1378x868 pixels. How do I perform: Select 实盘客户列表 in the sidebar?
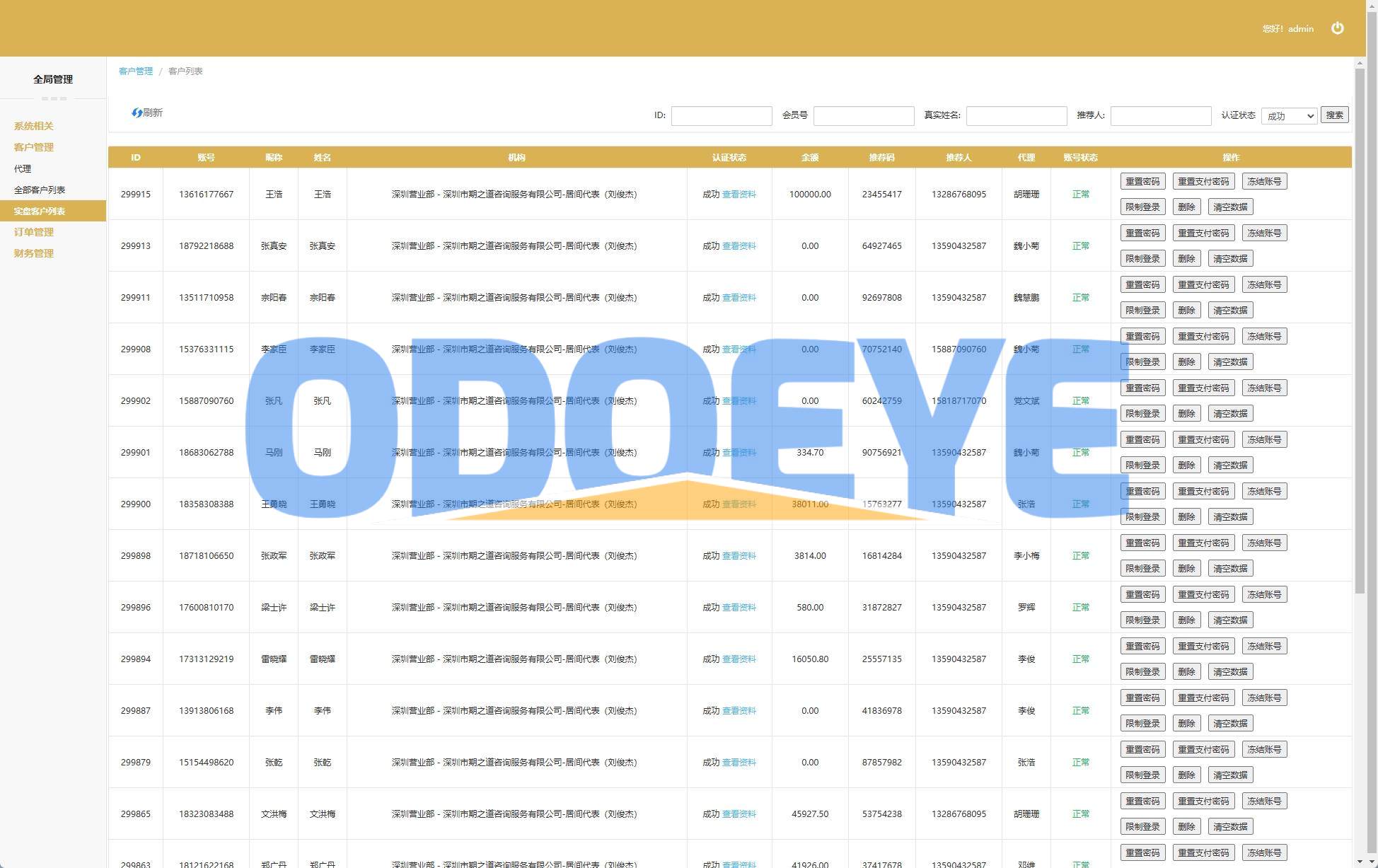(x=53, y=211)
